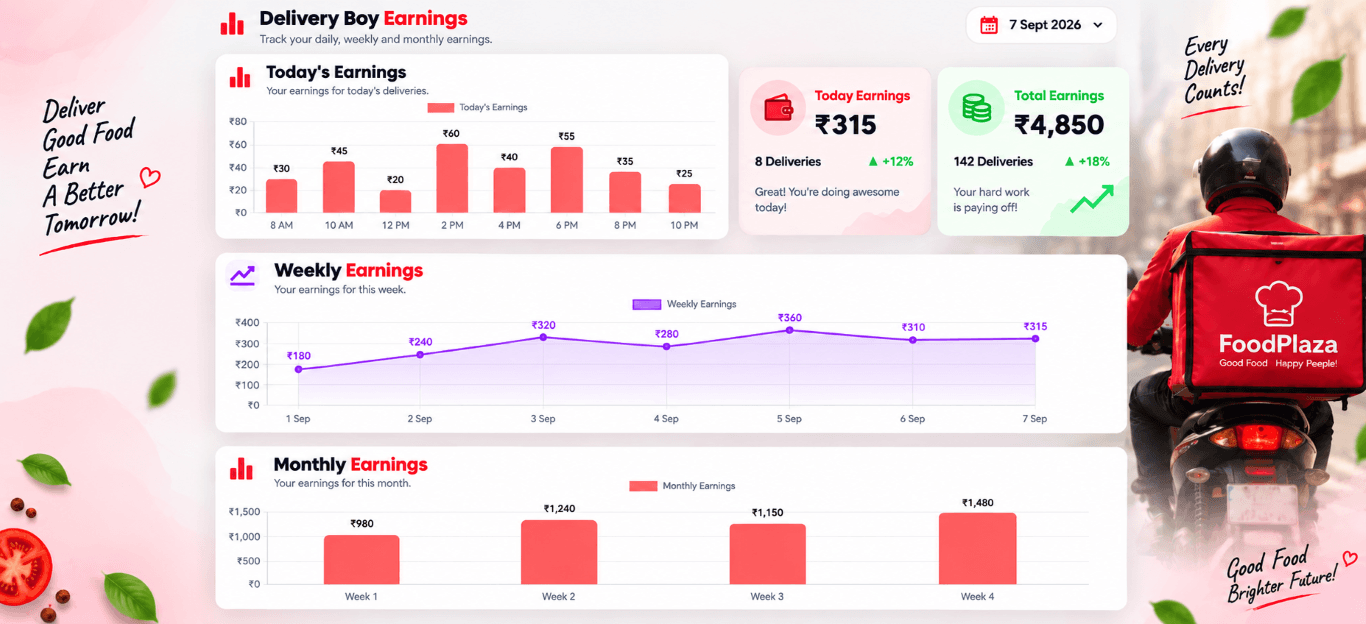Click the Today Earnings card heading

tap(862, 96)
